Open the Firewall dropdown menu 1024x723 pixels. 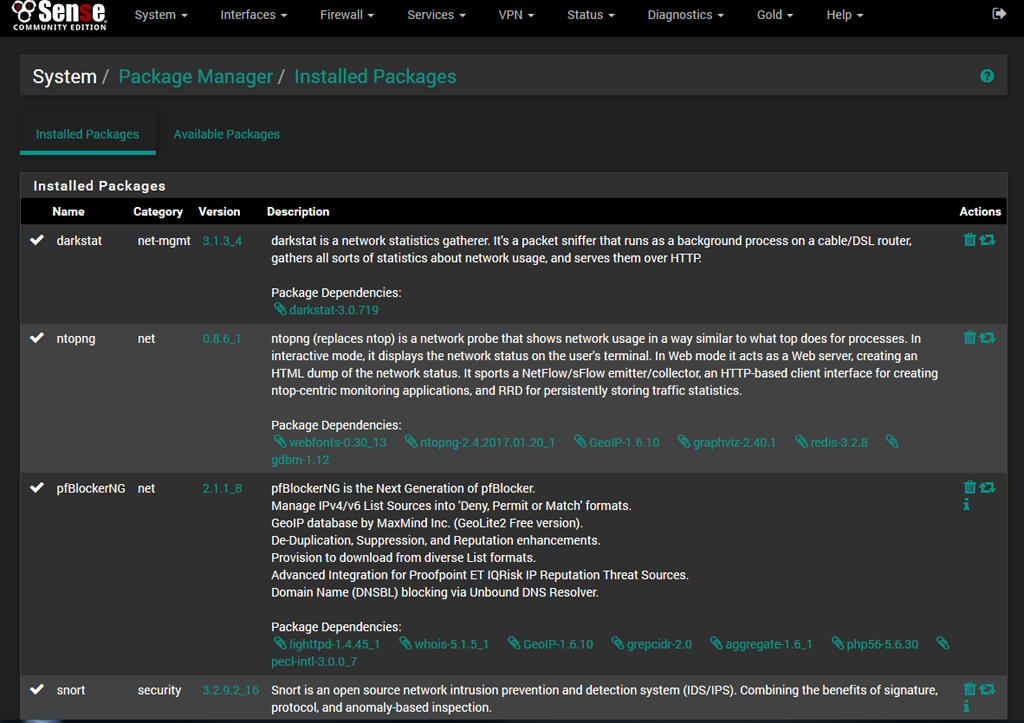coord(347,14)
